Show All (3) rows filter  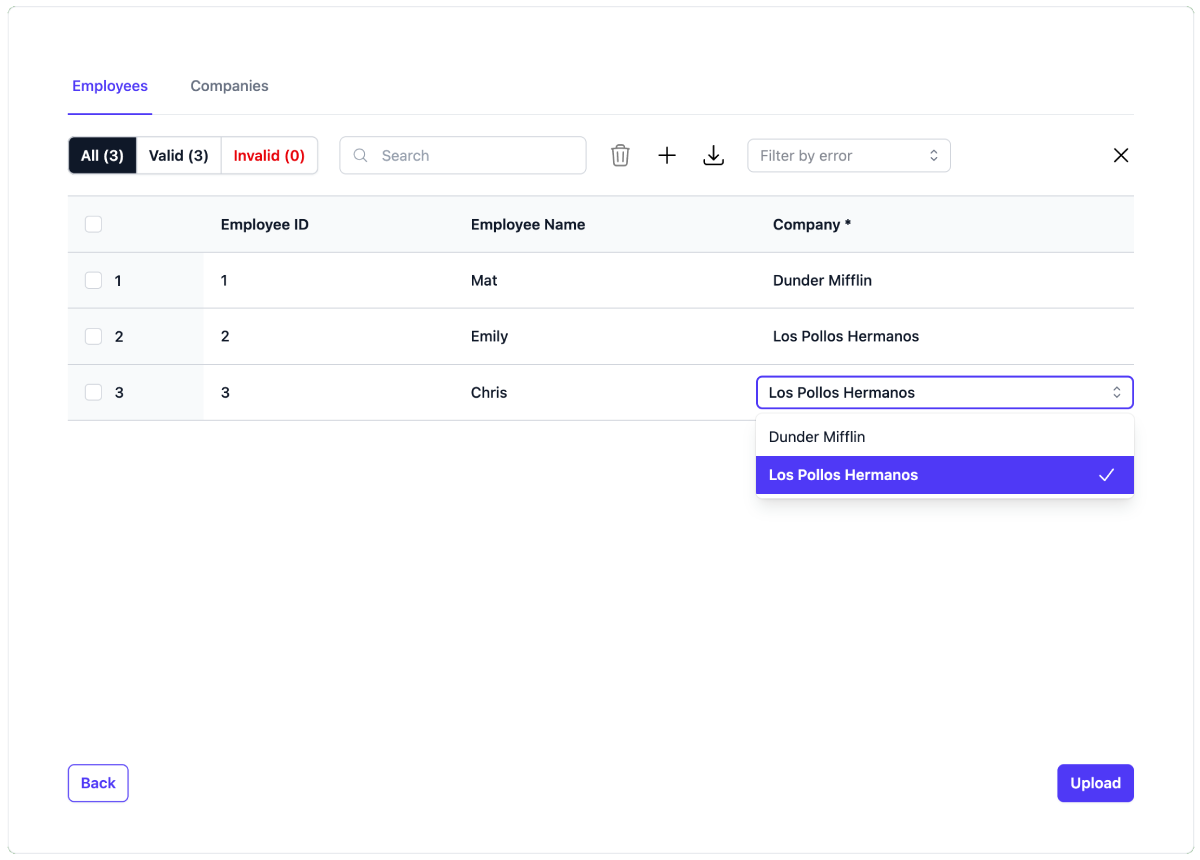[102, 155]
